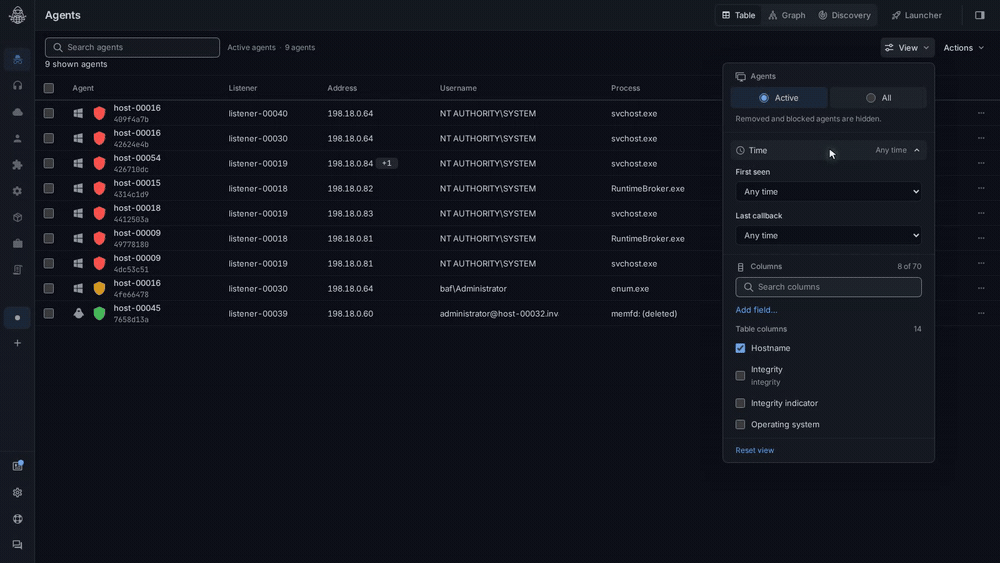Open the cube package icon in sidebar
This screenshot has height=563, width=1000.
[17, 217]
